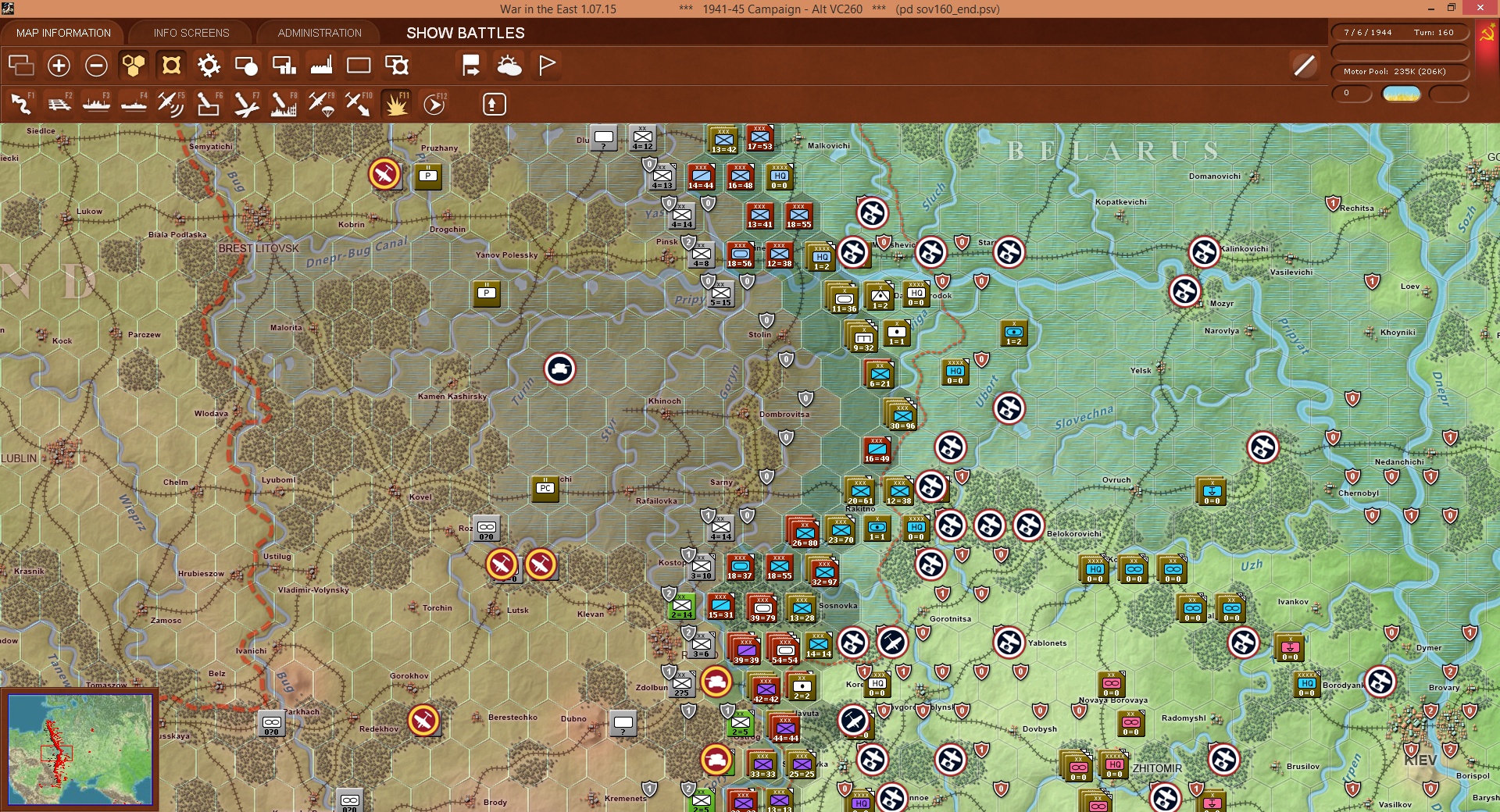Select the F10 air transfer icon
Image resolution: width=1500 pixels, height=812 pixels.
(359, 104)
